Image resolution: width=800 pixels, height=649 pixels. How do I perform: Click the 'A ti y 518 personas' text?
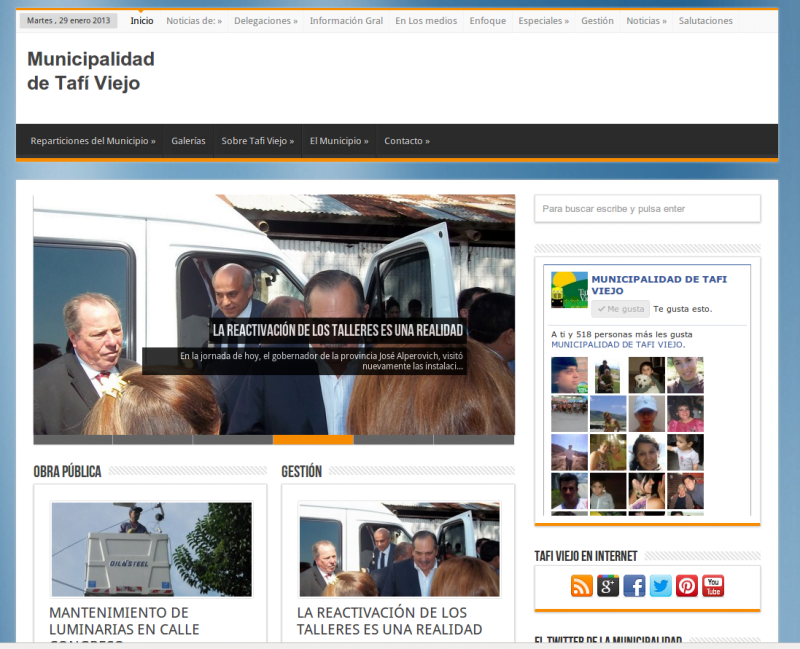click(621, 335)
